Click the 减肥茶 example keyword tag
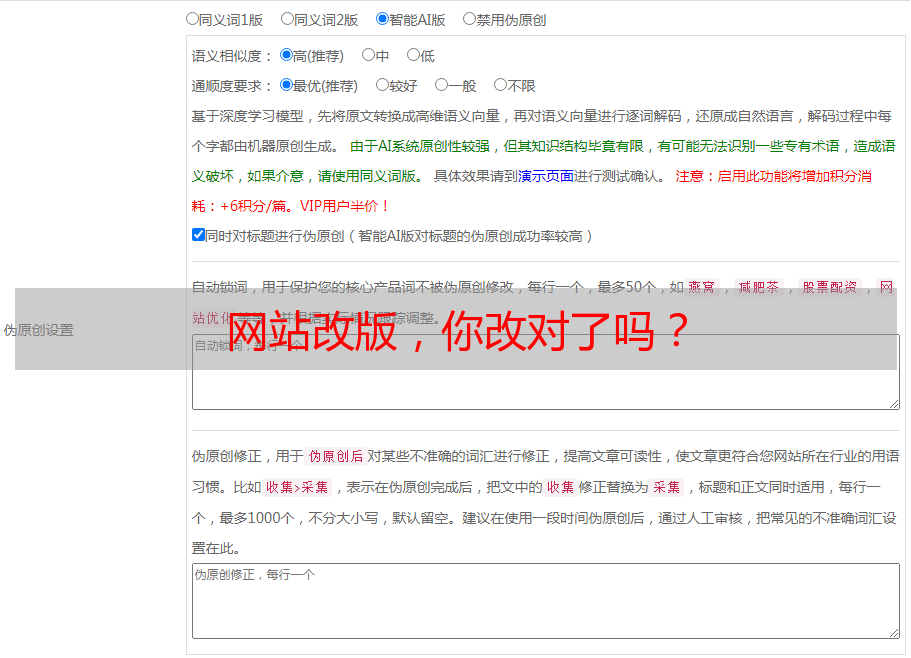Viewport: 911px width, 658px height. 759,287
